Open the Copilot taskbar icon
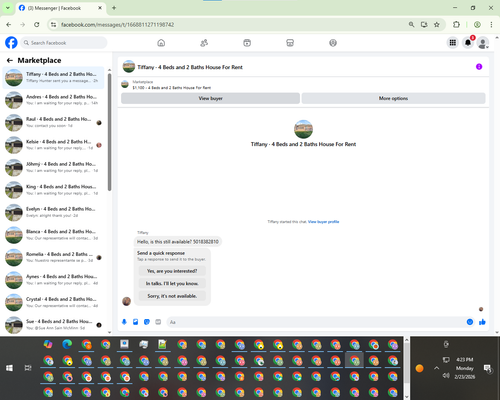This screenshot has width=500, height=400. pyautogui.click(x=48, y=344)
